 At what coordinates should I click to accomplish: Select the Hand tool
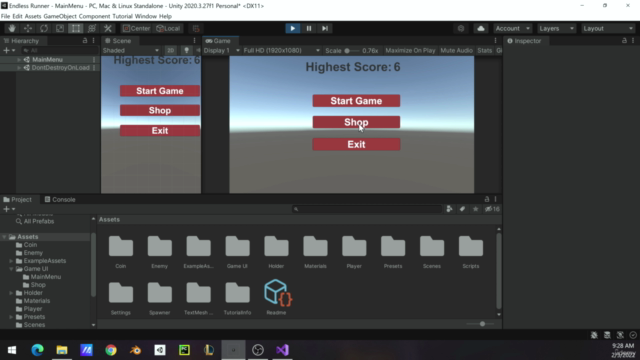(x=12, y=28)
